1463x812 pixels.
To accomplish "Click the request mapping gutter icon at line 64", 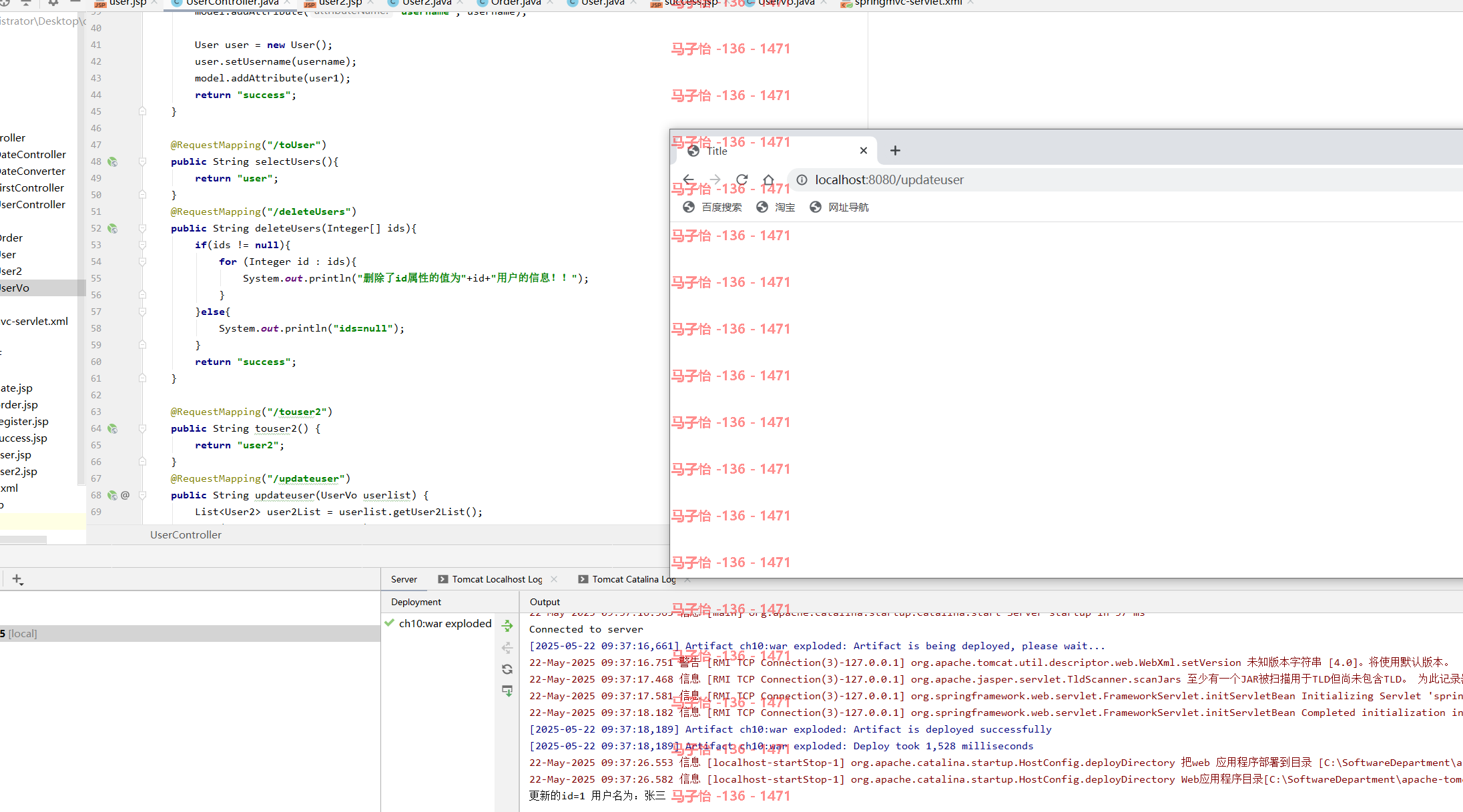I will (112, 428).
